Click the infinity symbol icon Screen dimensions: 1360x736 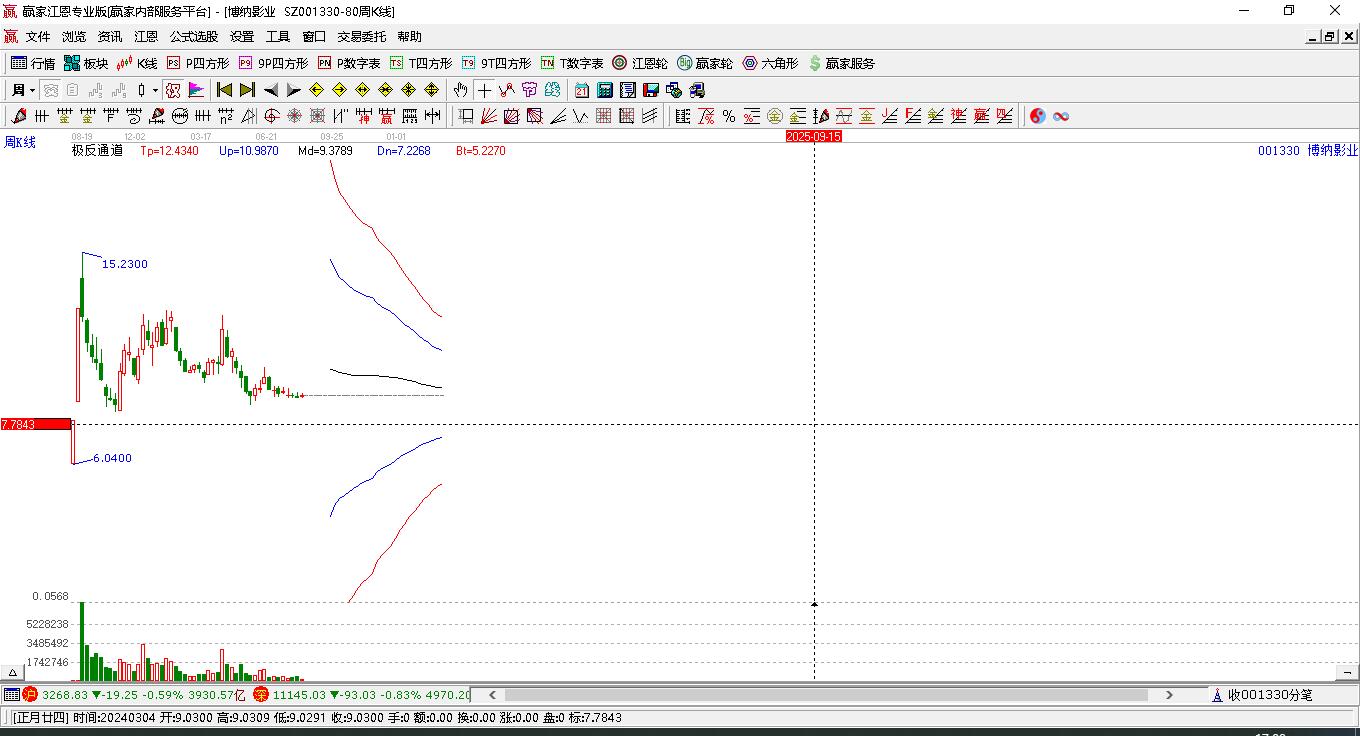pyautogui.click(x=1061, y=116)
